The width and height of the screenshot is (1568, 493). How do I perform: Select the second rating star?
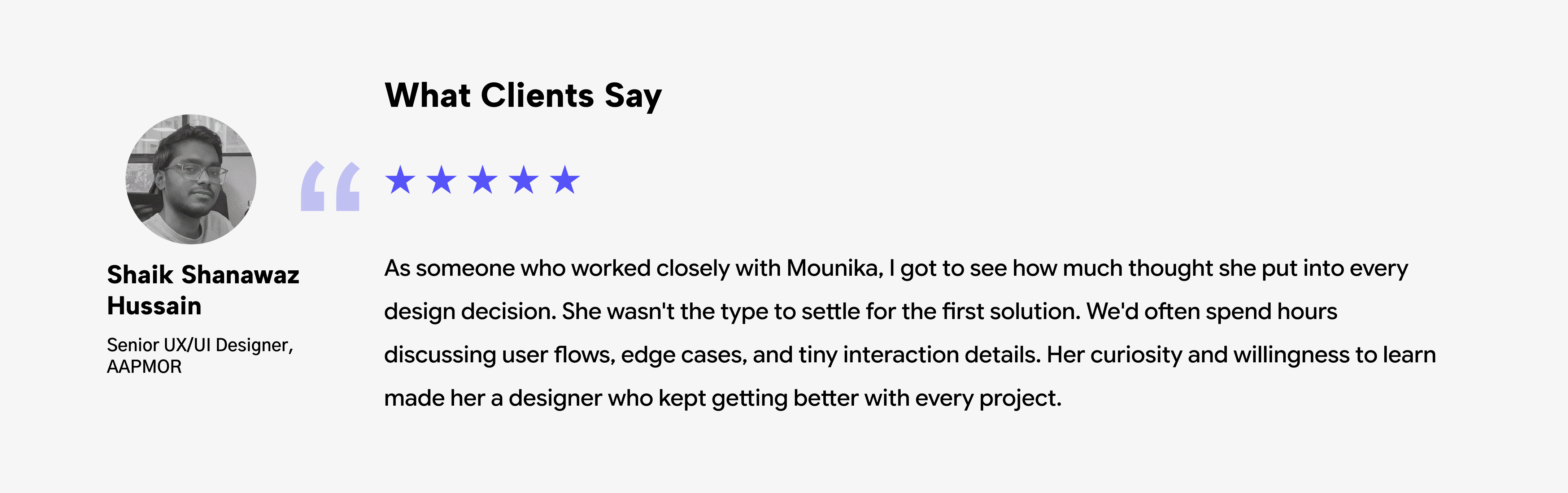click(x=441, y=180)
